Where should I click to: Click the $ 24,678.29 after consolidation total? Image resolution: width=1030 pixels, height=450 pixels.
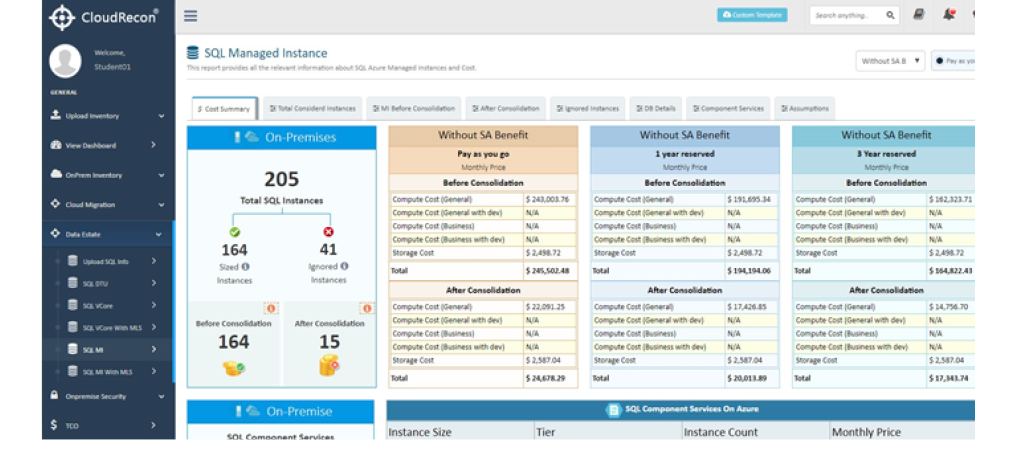[x=545, y=378]
